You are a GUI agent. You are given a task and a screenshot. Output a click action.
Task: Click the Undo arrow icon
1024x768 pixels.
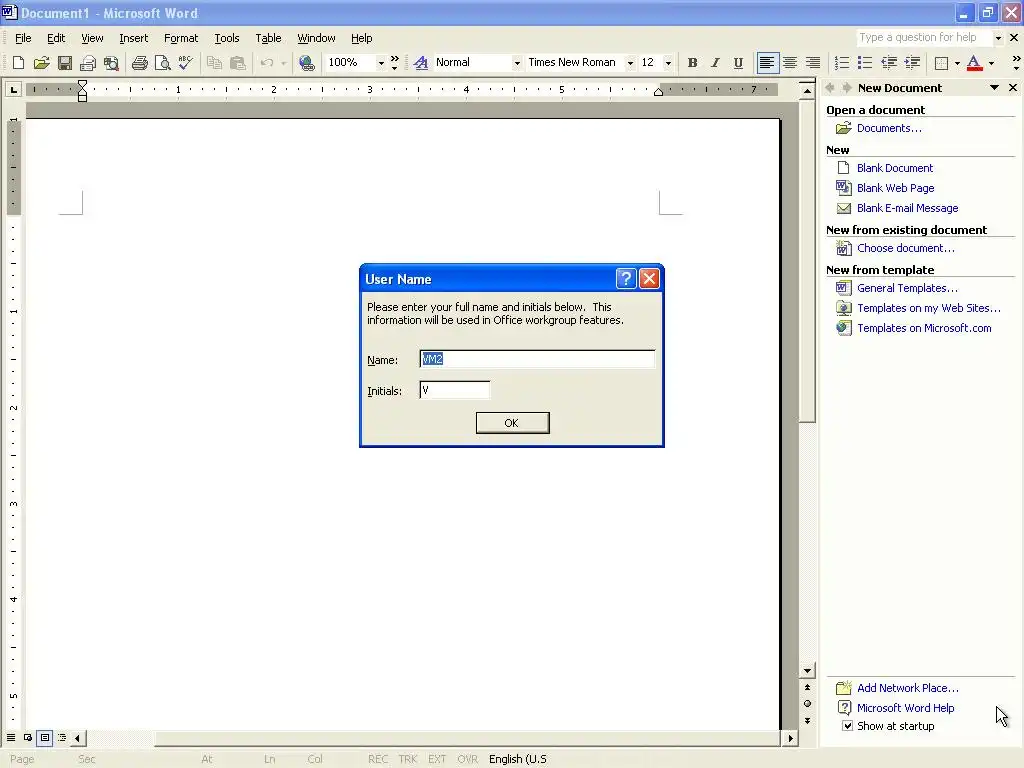pos(266,63)
